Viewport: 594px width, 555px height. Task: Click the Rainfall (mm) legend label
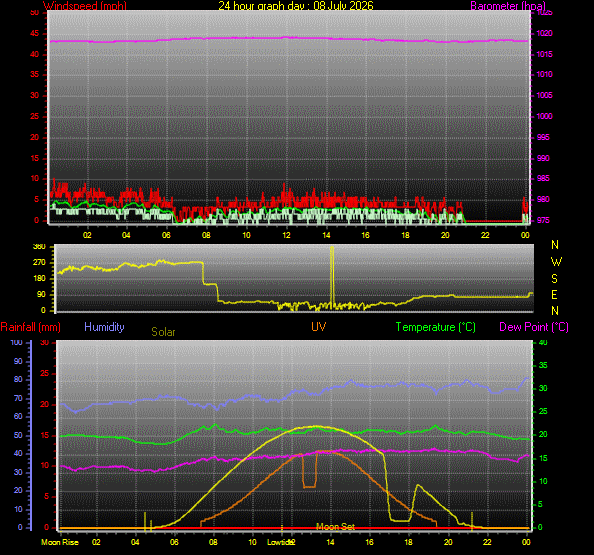tap(31, 327)
